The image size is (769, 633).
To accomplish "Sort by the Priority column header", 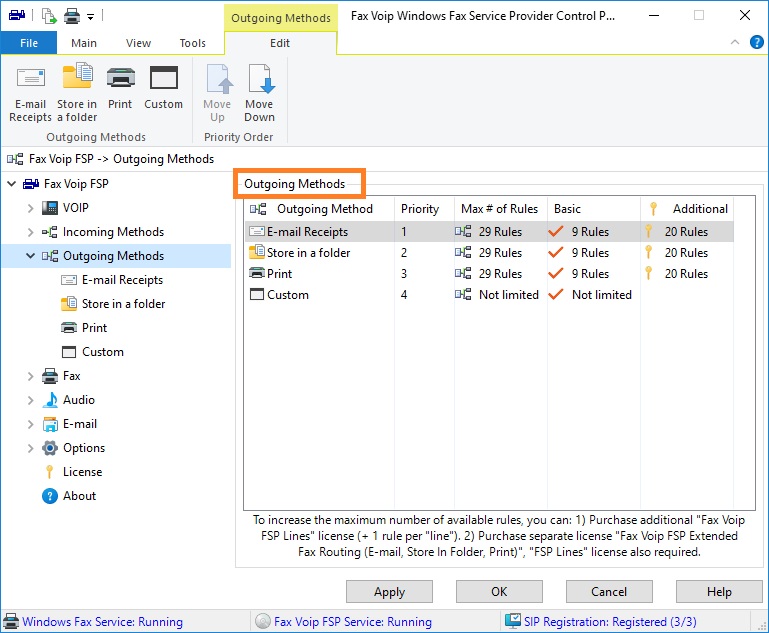I will tap(424, 209).
